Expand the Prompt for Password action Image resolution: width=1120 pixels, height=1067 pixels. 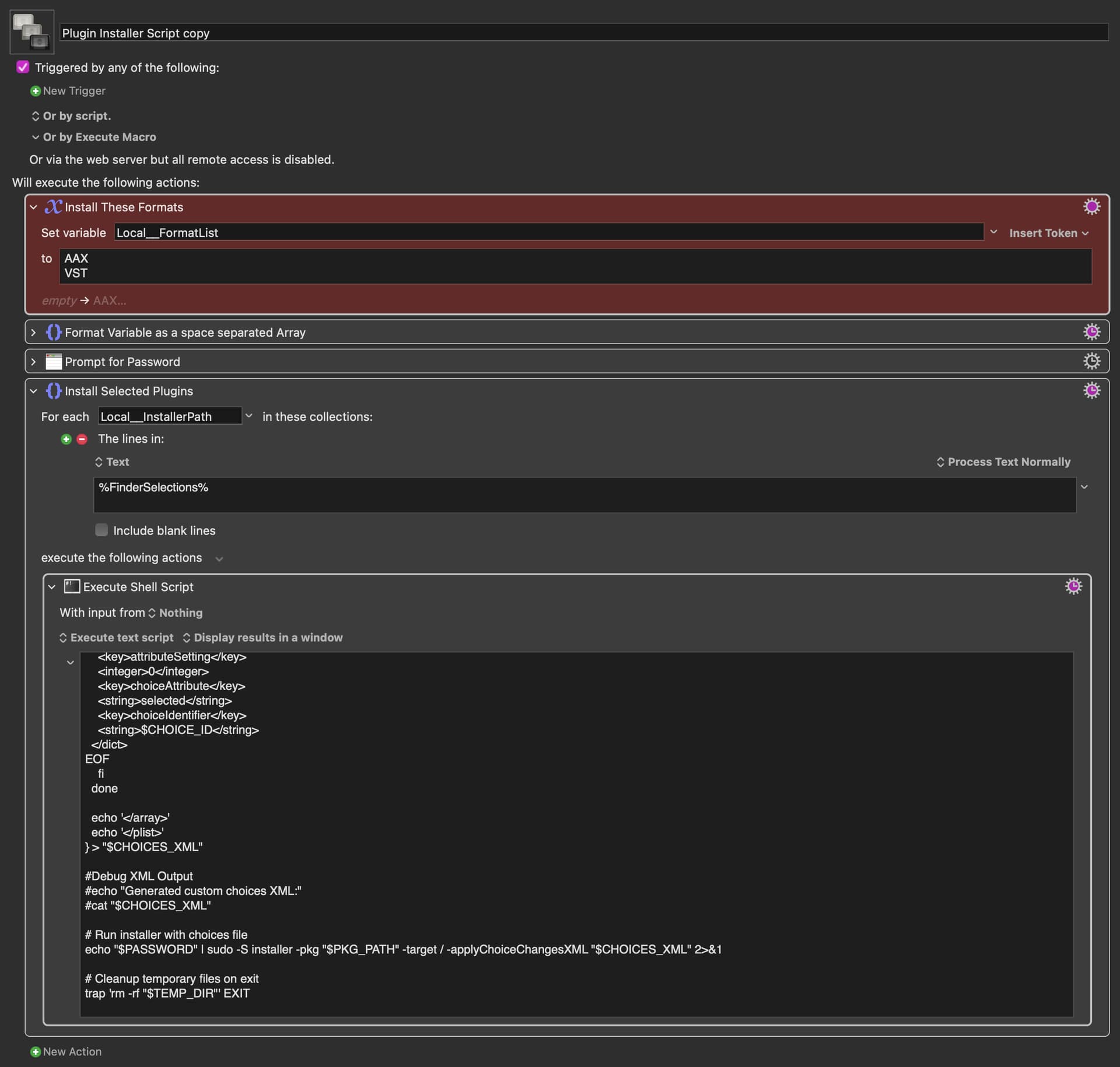click(x=33, y=362)
